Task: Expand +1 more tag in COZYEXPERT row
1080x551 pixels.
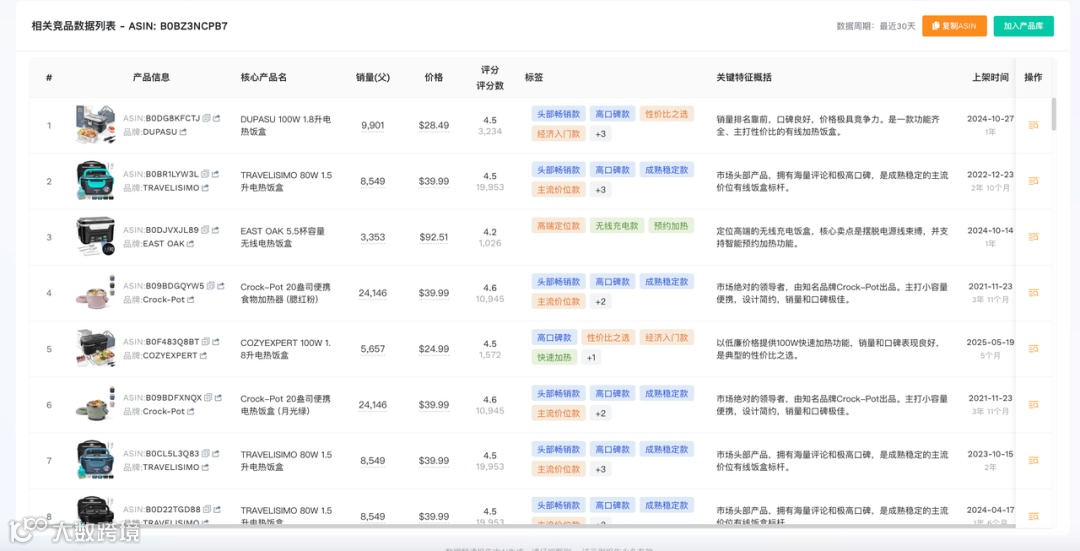Action: click(591, 357)
